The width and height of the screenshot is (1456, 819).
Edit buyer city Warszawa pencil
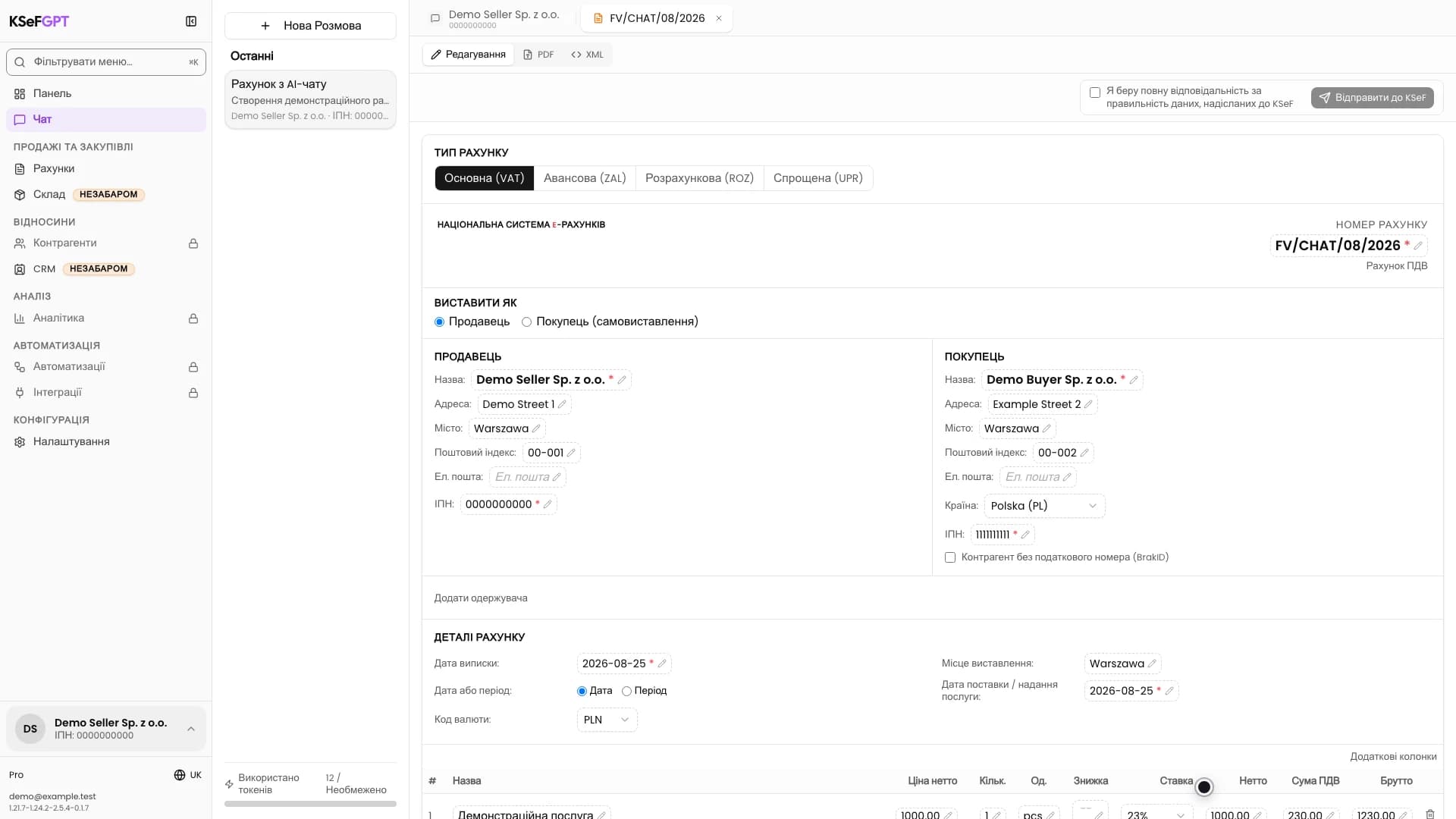(x=1046, y=428)
